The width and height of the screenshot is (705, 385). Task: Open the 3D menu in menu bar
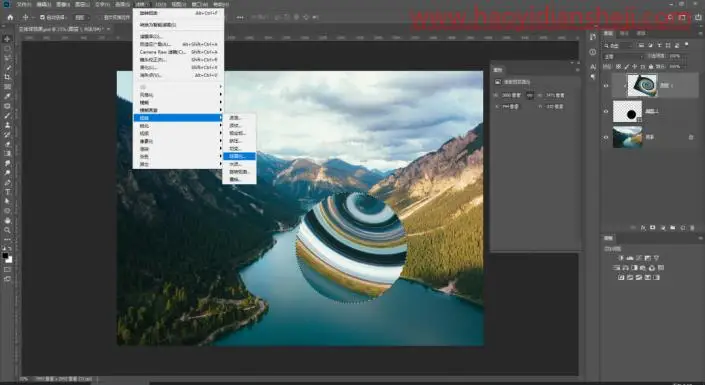161,4
